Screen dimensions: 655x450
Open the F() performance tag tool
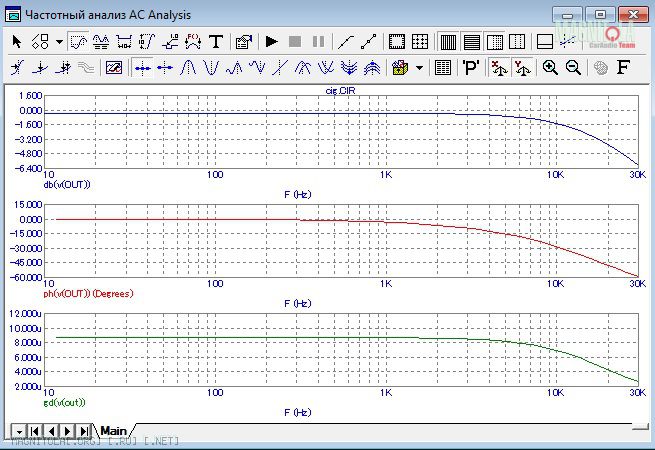pyautogui.click(x=193, y=42)
